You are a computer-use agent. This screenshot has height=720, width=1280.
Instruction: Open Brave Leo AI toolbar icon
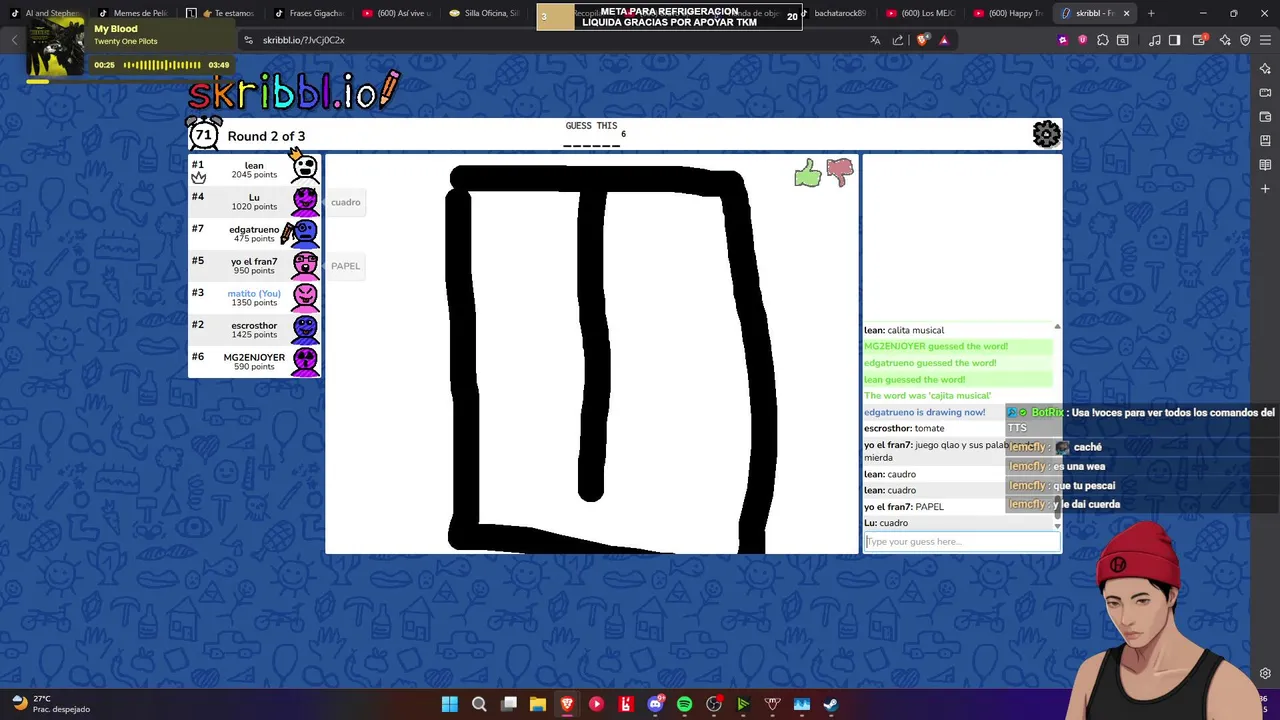1224,40
